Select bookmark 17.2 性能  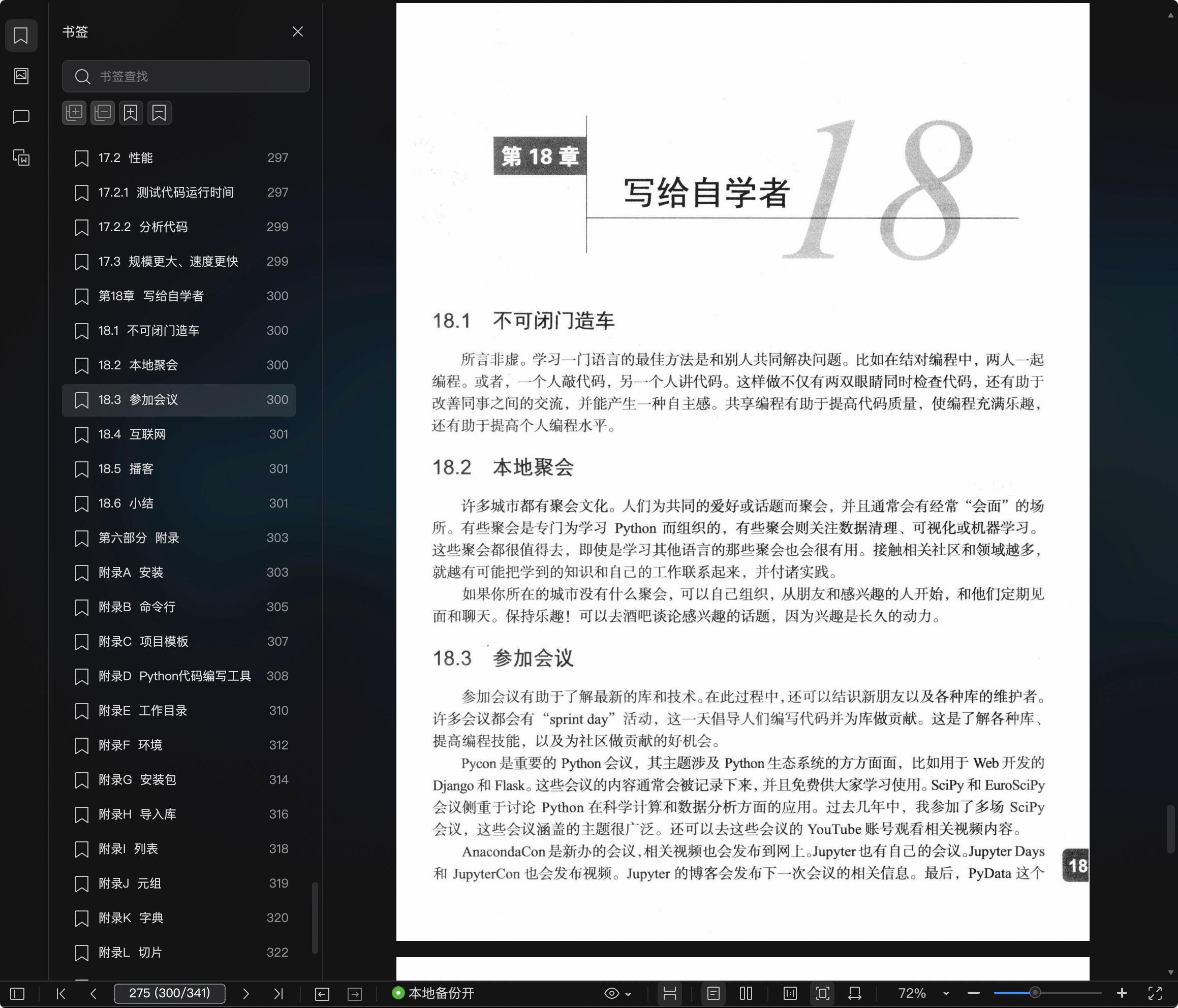coord(178,157)
